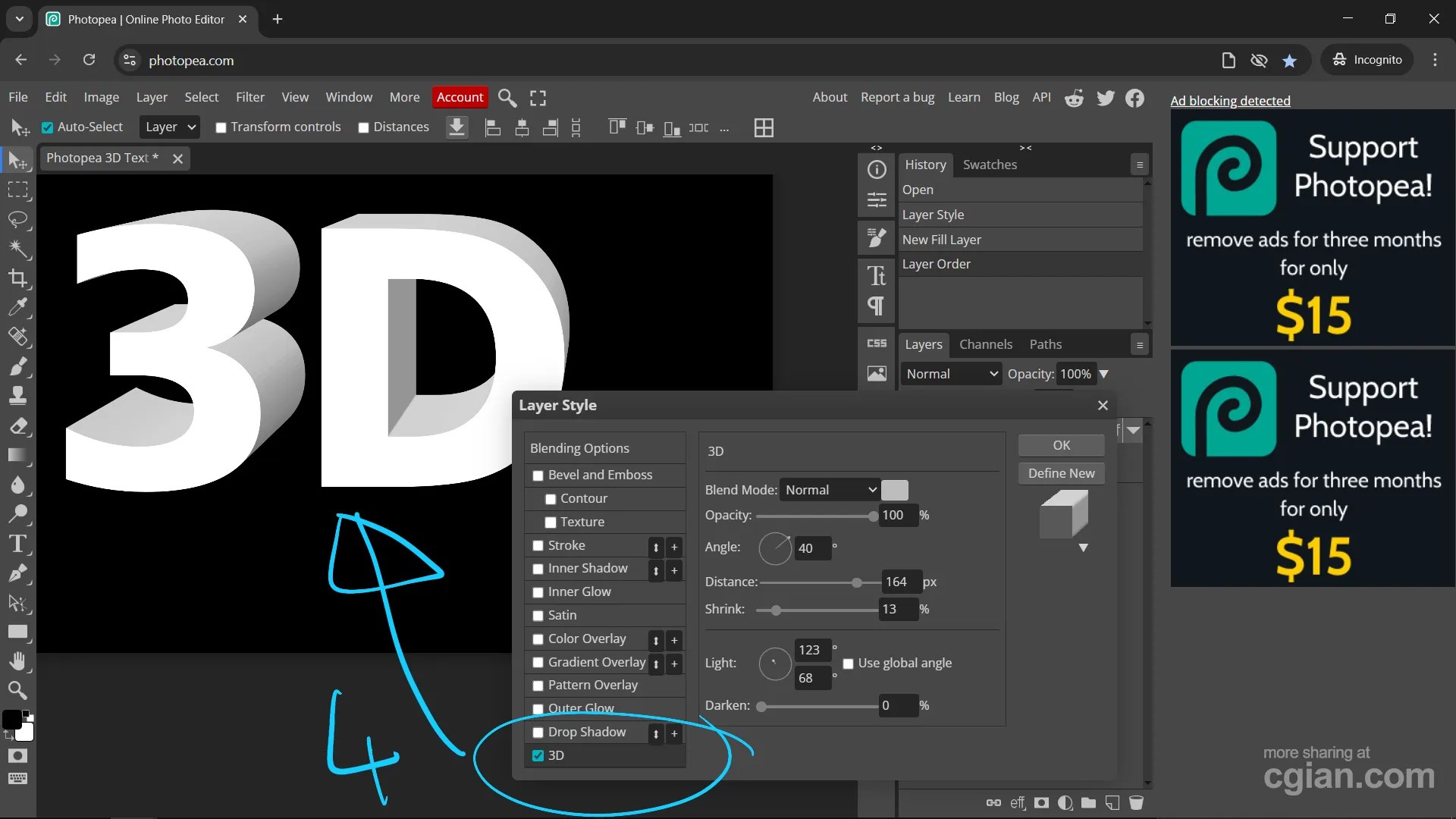Viewport: 1456px width, 819px height.
Task: Select the Hand tool
Action: pos(18,661)
